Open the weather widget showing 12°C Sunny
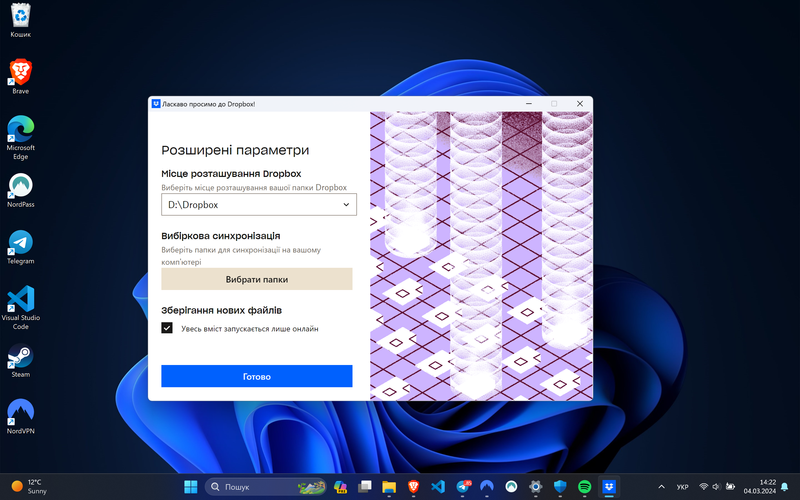 (x=30, y=486)
